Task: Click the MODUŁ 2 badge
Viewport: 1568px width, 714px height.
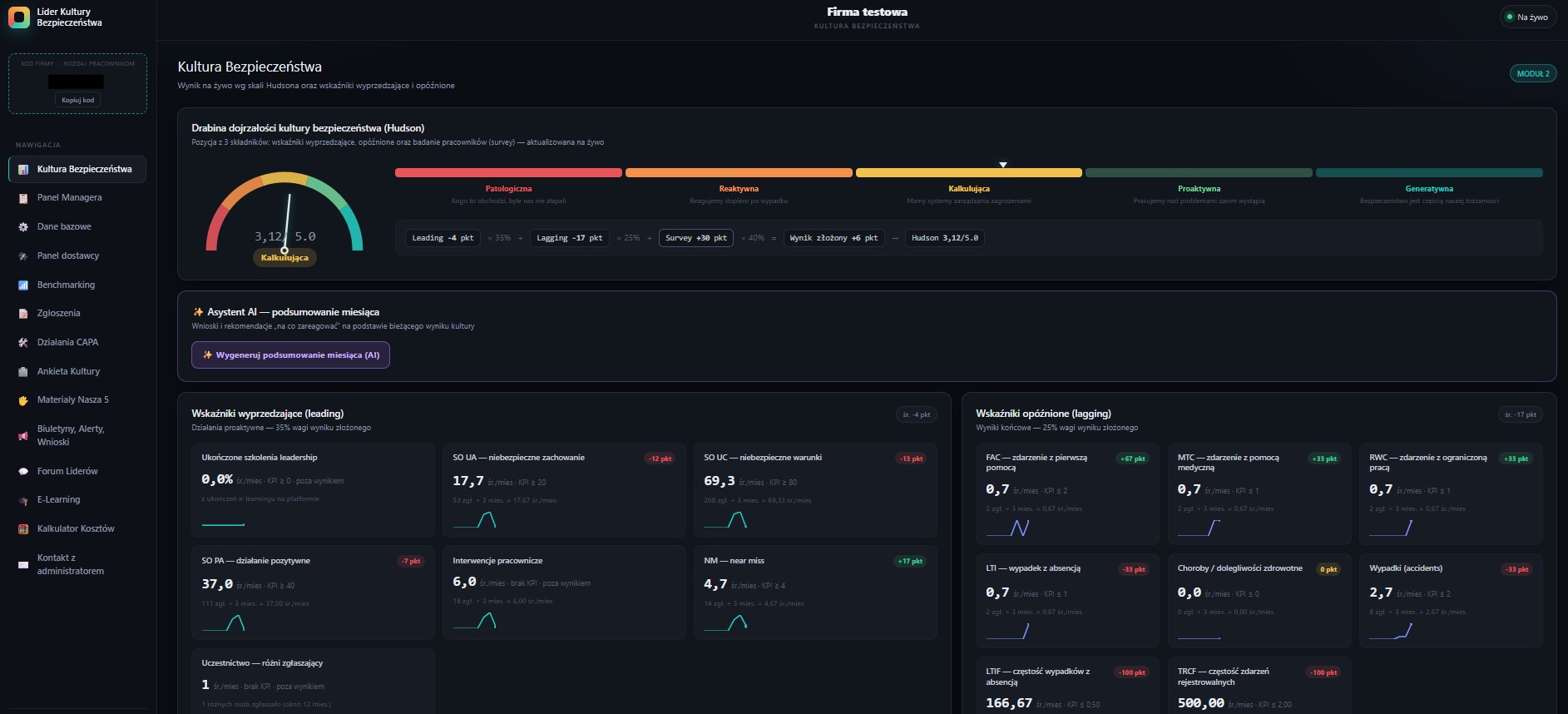Action: (x=1532, y=74)
